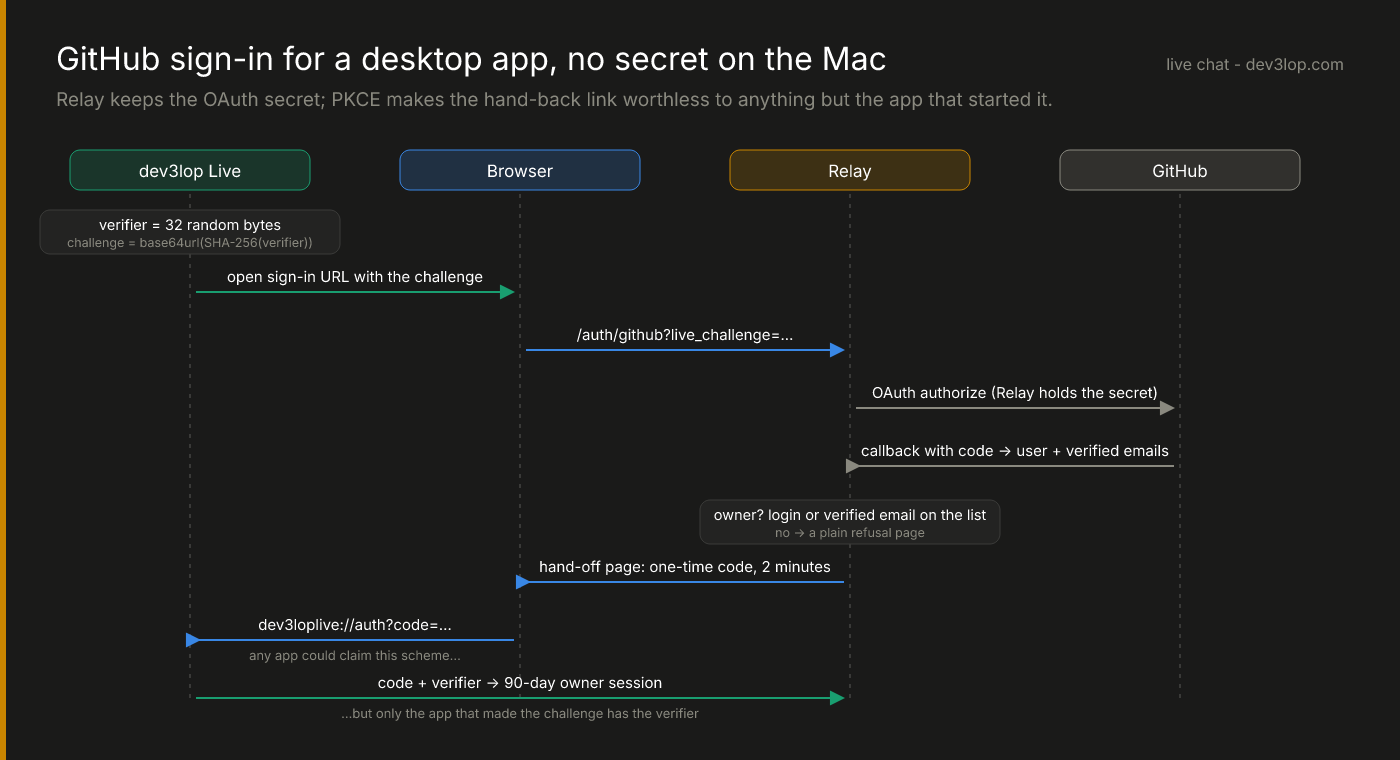
Task: Click the 'OAuth authorize (Relay holds the secret)' label
Action: click(x=1015, y=393)
